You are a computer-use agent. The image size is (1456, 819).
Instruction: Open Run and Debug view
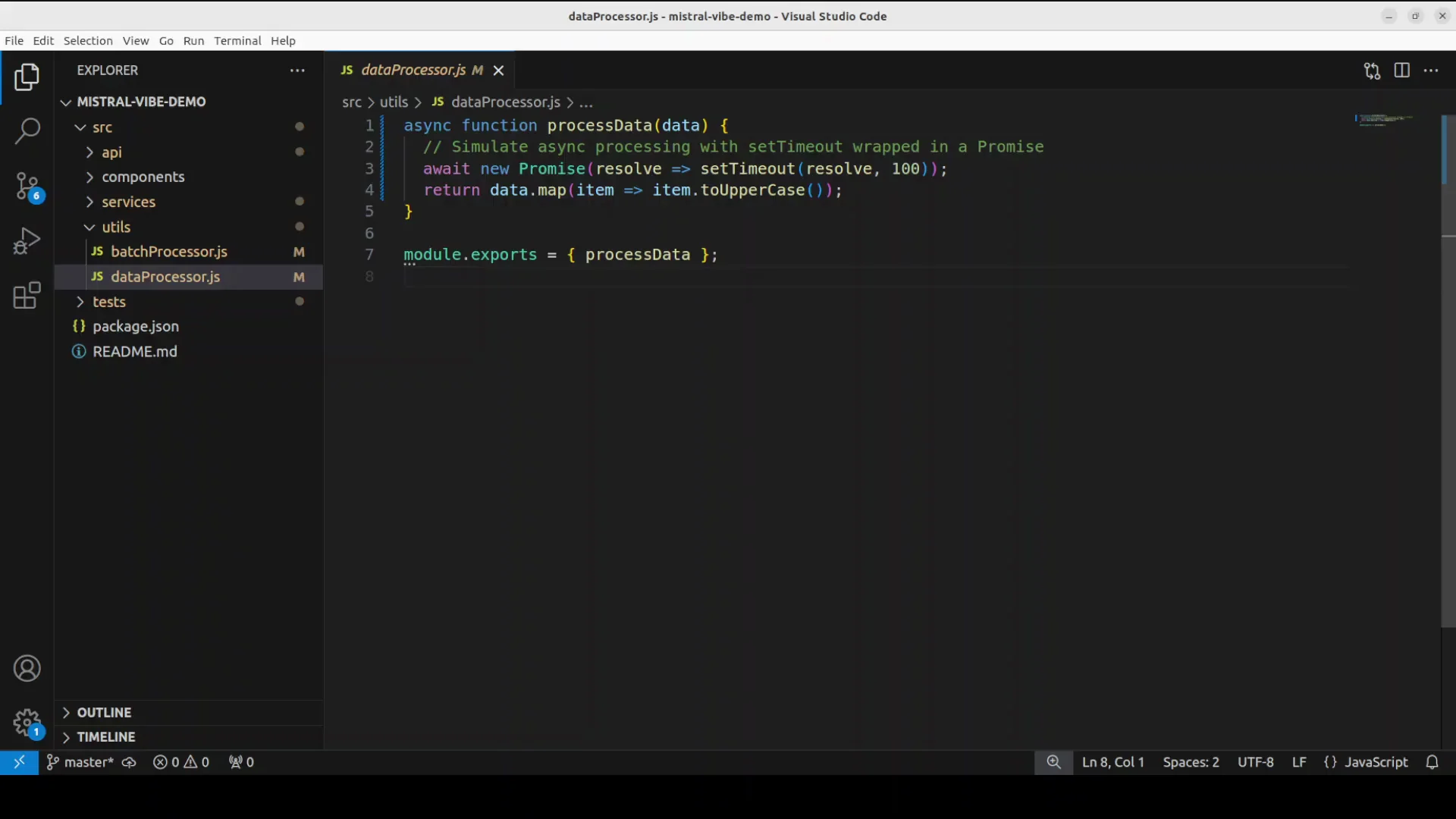point(27,241)
